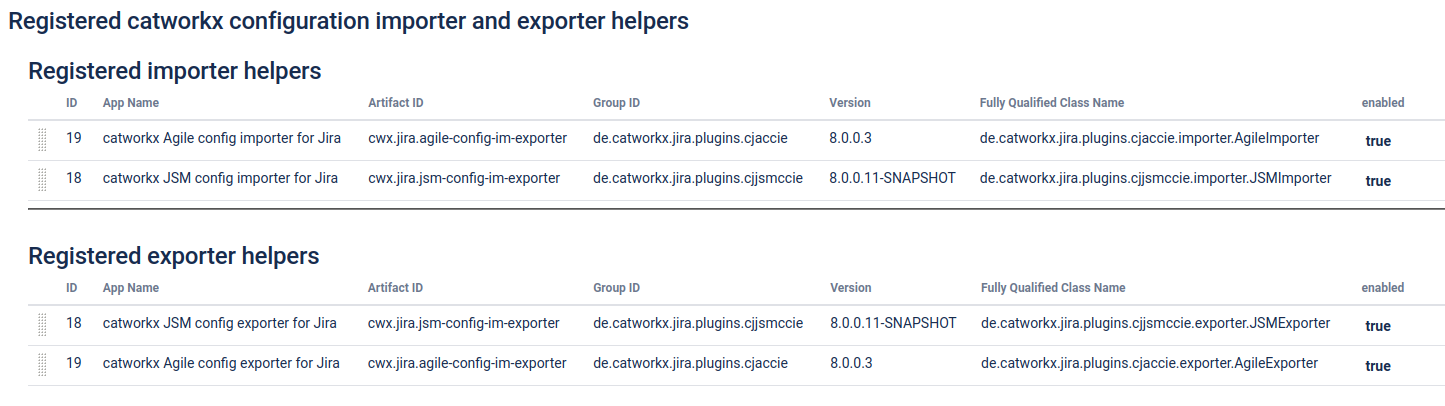
Task: Click 'Registered exporter helpers' heading
Action: coord(174,256)
